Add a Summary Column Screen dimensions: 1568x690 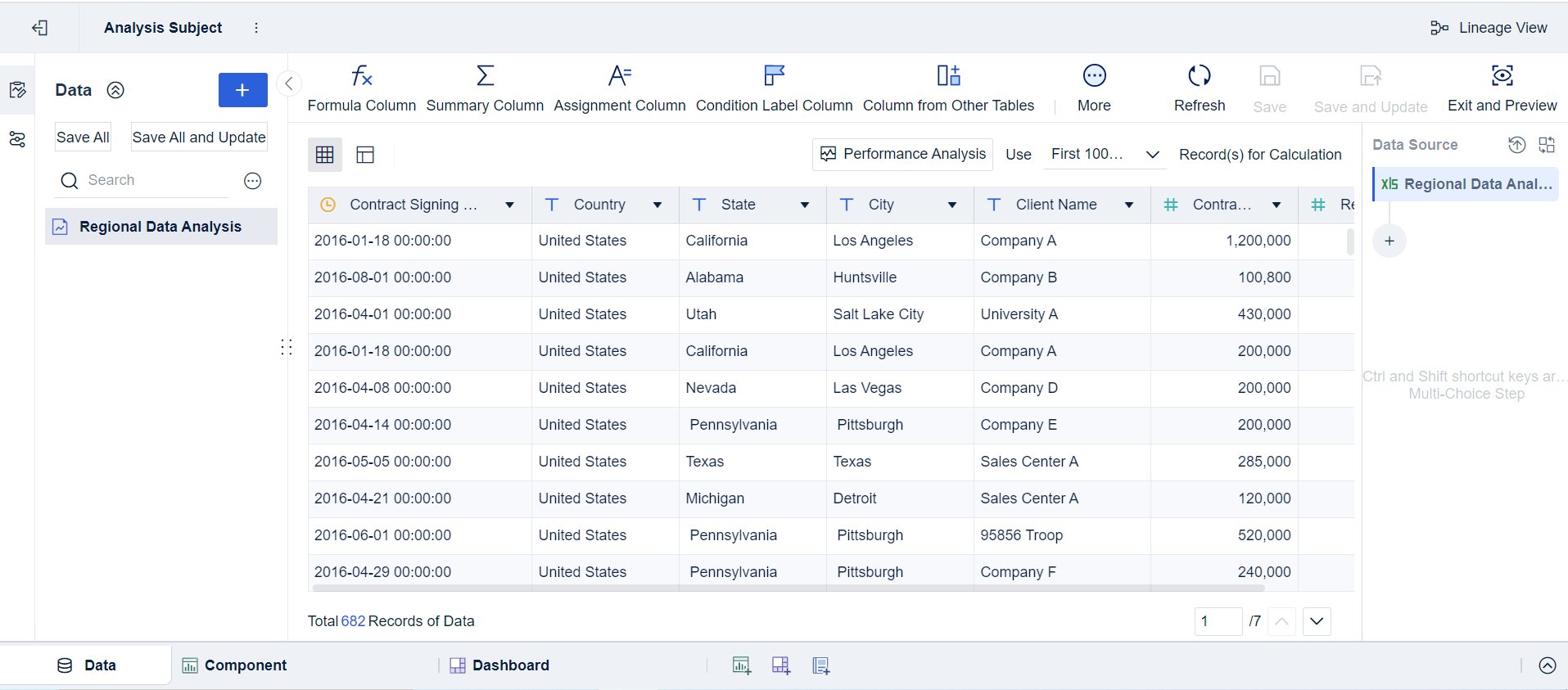pos(485,76)
